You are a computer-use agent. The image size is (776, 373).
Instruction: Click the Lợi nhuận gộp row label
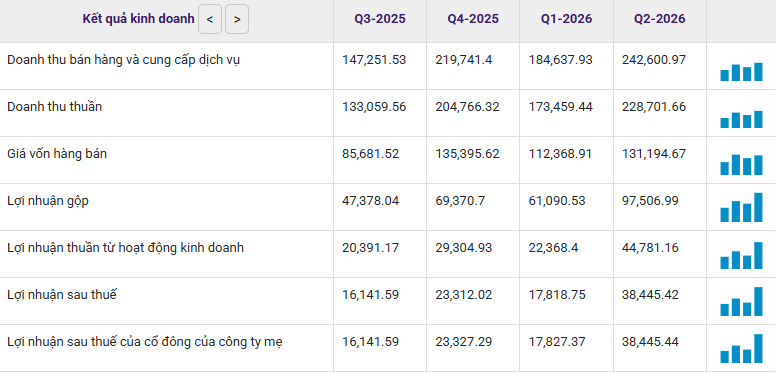(48, 201)
